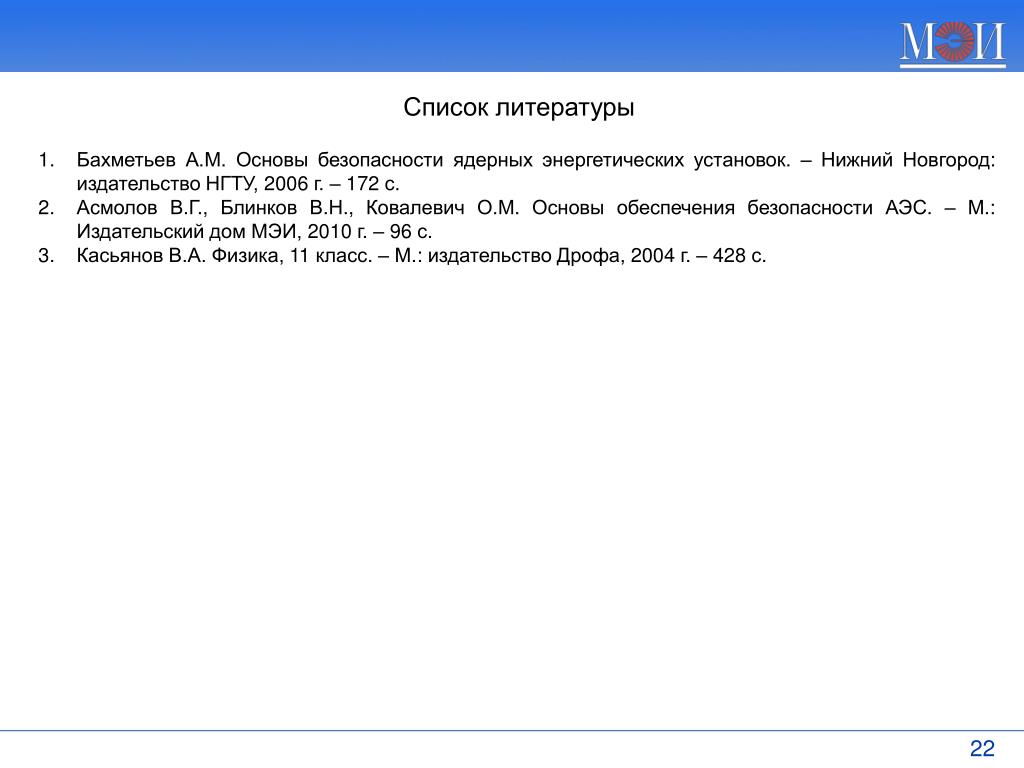The image size is (1024, 768).
Task: Click list number '3.'
Action: pyautogui.click(x=46, y=255)
